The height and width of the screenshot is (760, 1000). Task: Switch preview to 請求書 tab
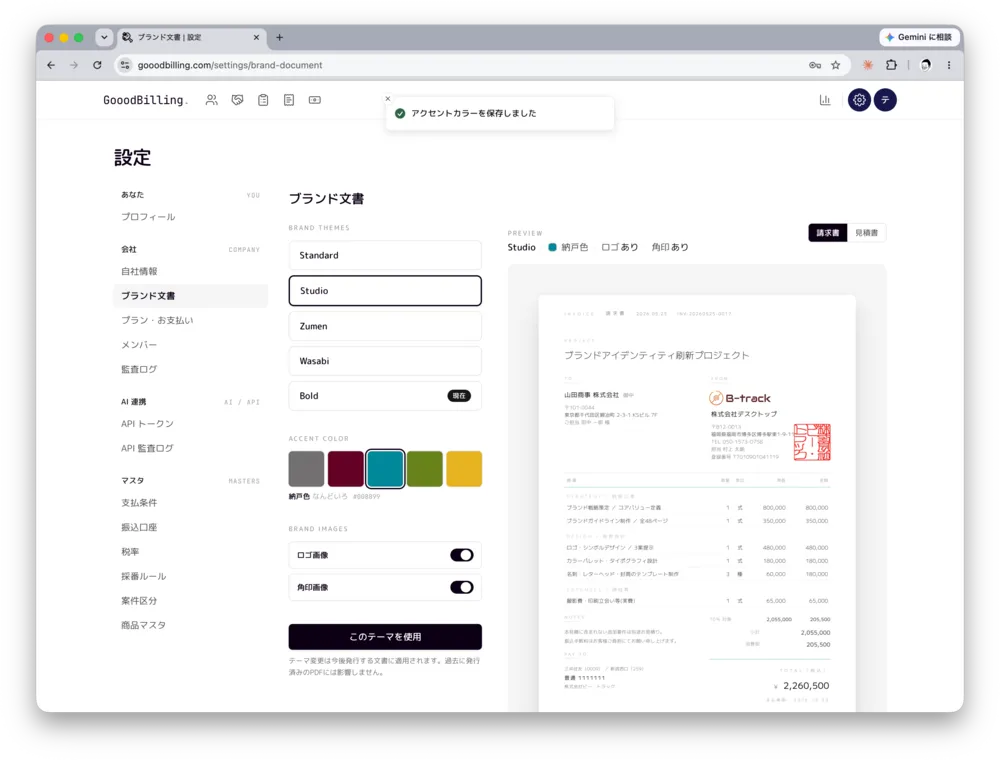coord(828,233)
